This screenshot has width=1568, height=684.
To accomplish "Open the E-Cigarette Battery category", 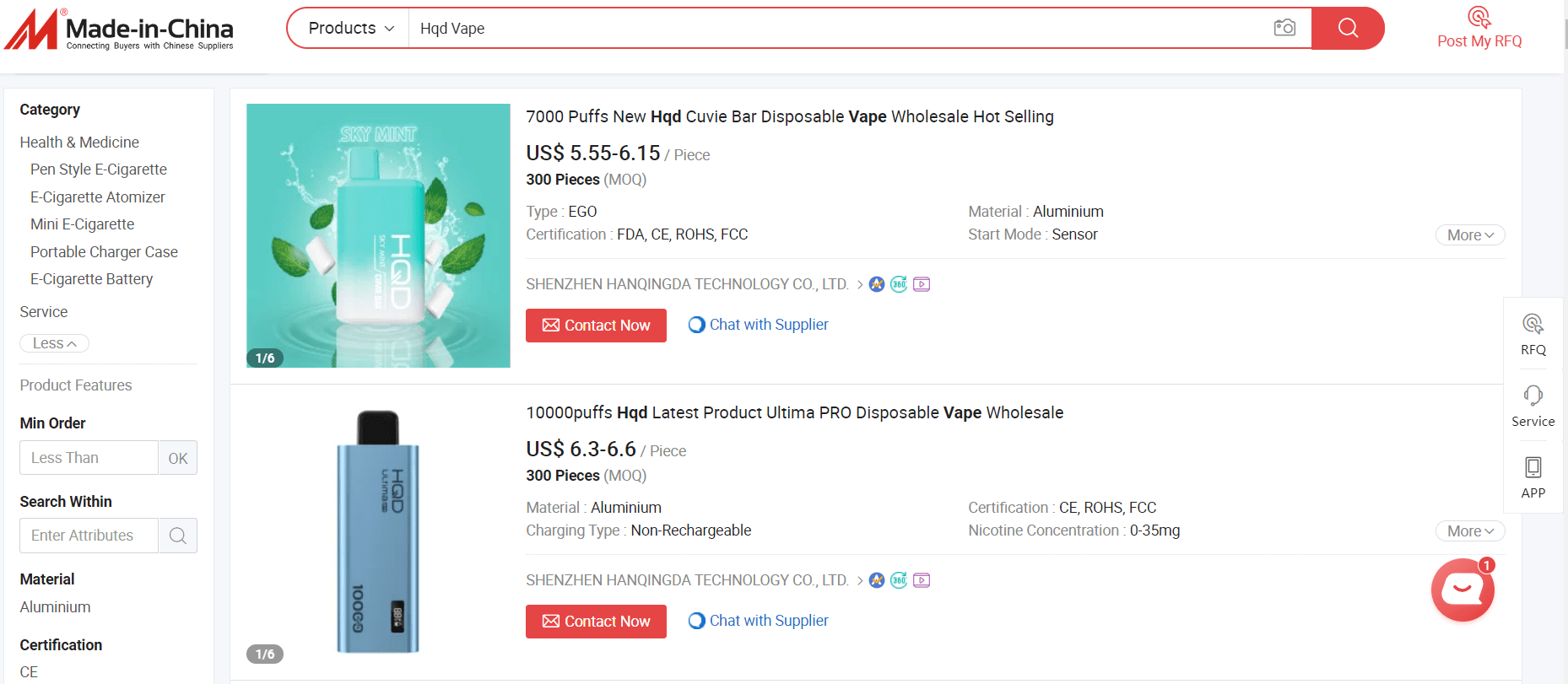I will coord(91,279).
